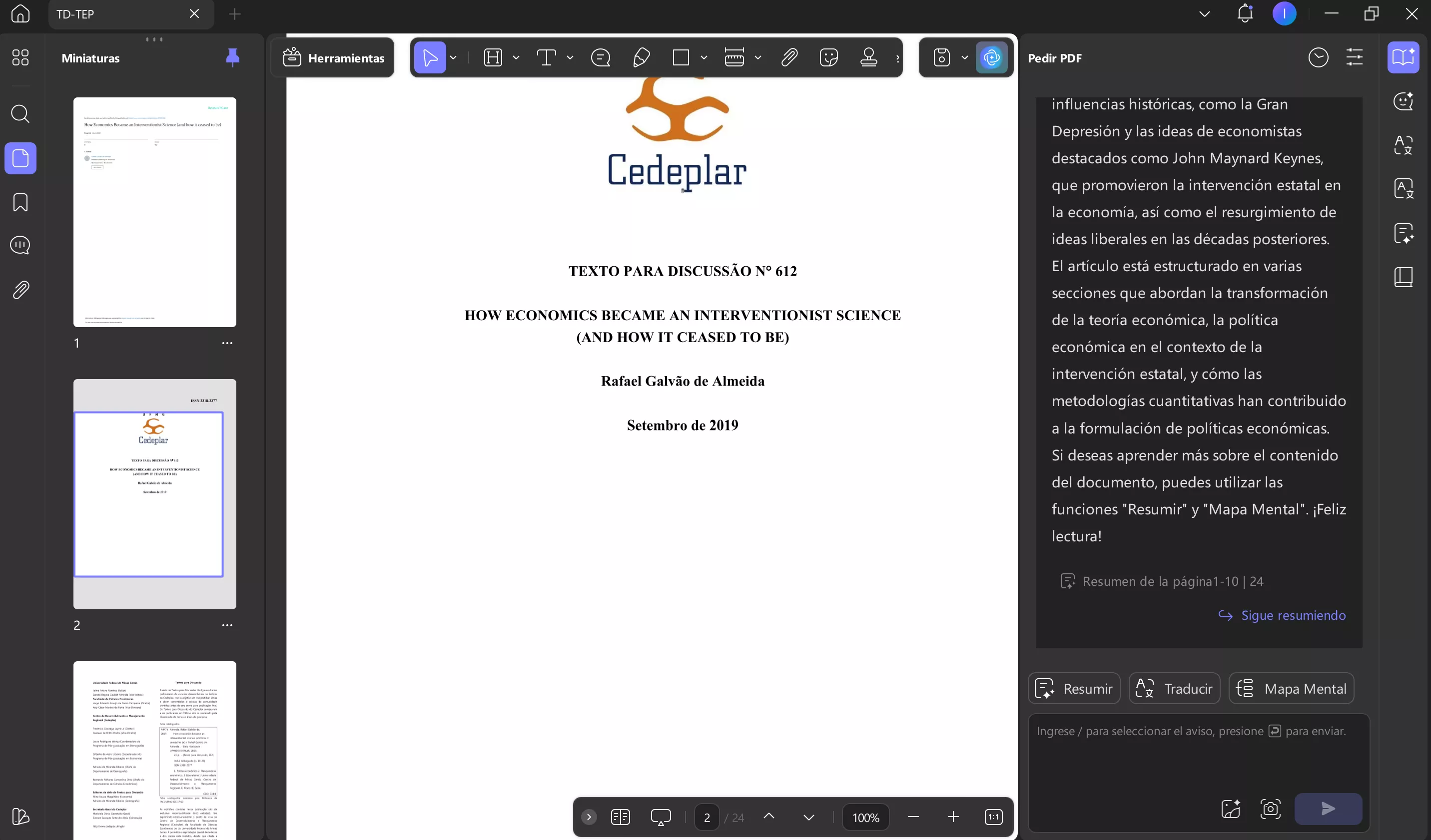Select the Thumbnails panel icon
Screen dimensions: 1431x840
click(20, 158)
